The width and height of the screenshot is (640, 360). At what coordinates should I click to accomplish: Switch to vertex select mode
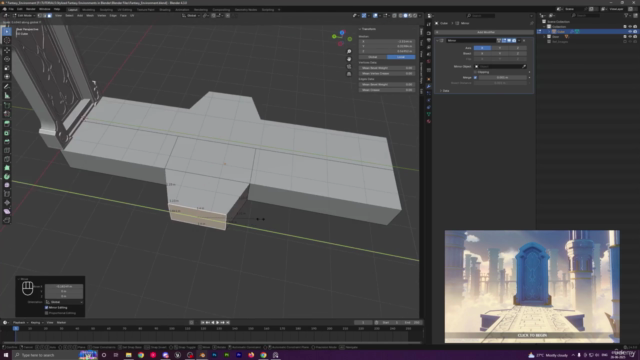(40, 16)
